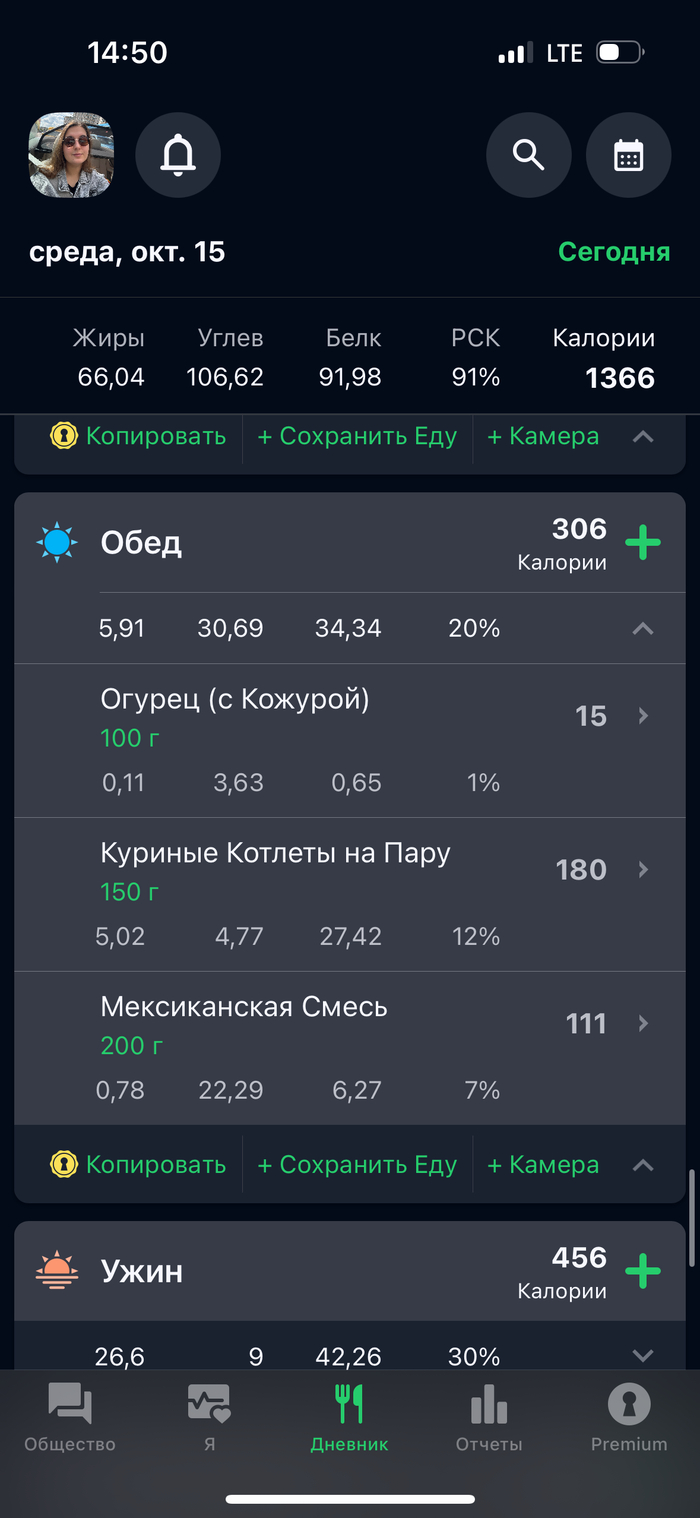Collapse the Обед nutrient summary chevron

(643, 629)
